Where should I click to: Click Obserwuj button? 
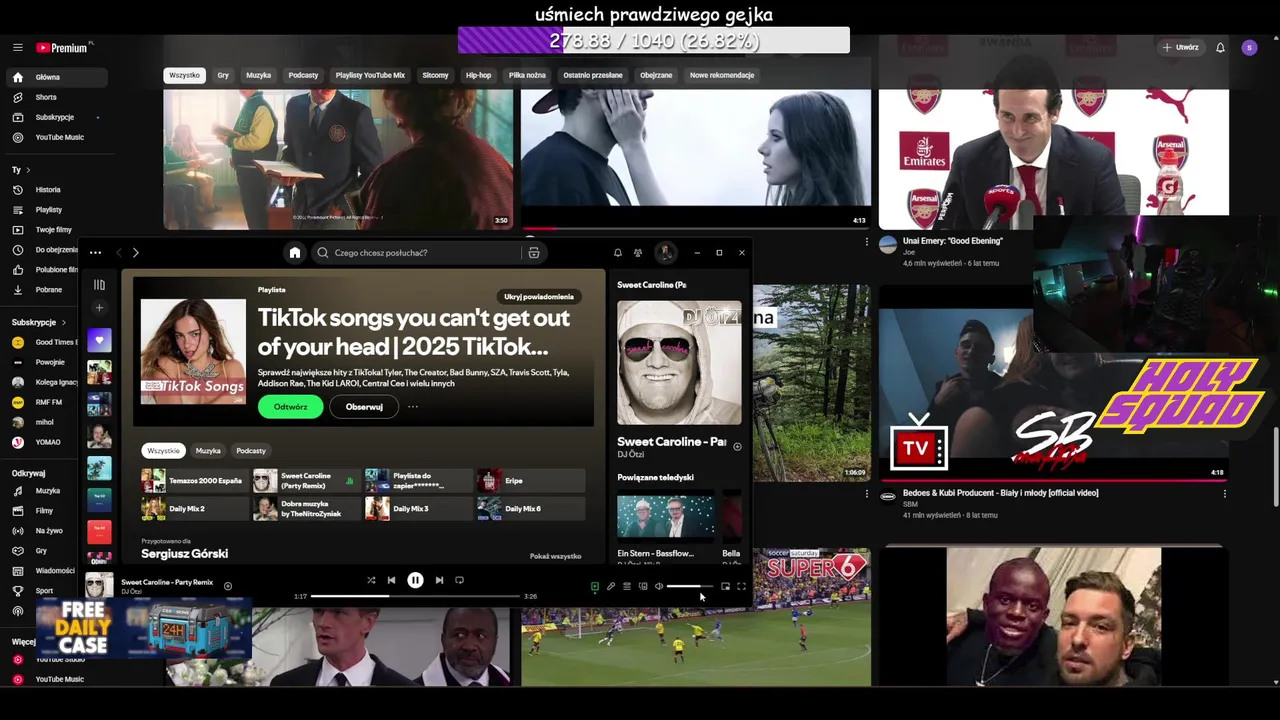tap(364, 407)
